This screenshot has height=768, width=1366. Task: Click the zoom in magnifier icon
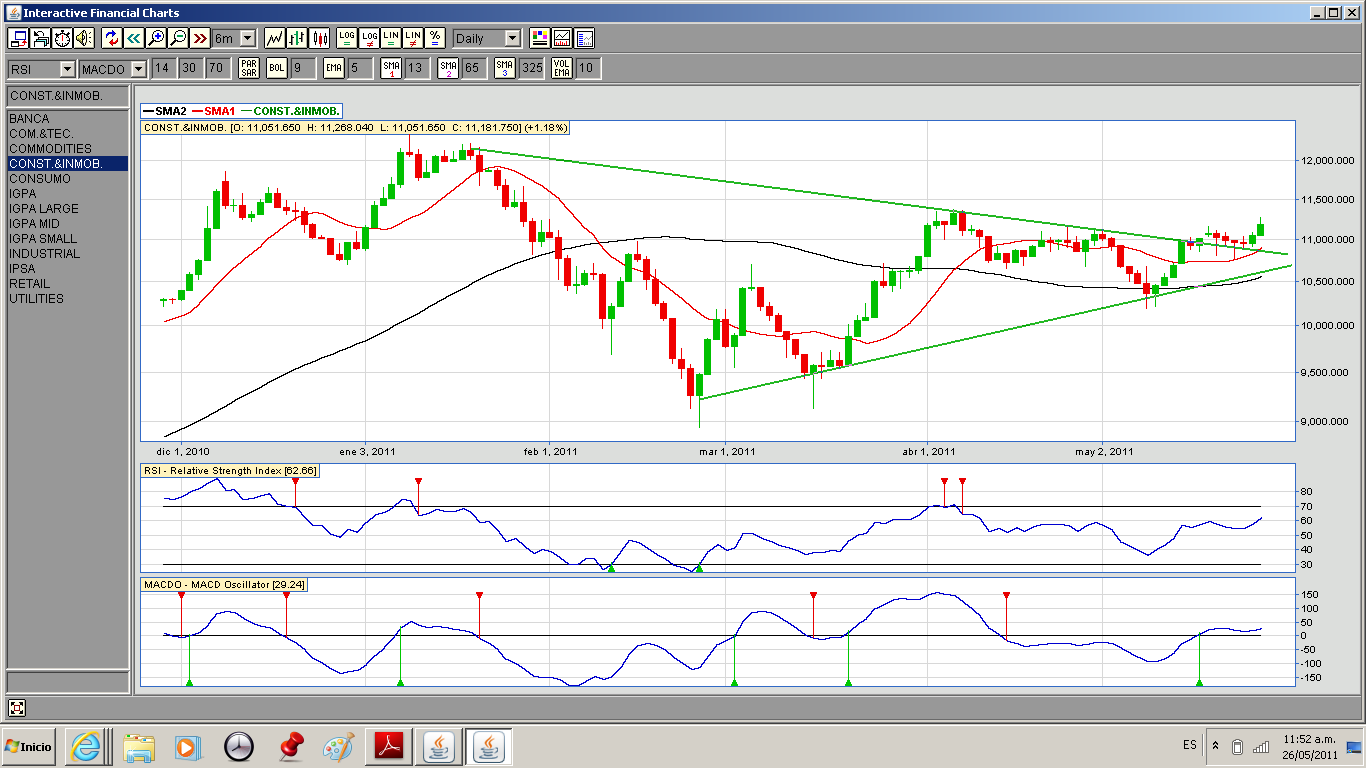click(x=156, y=38)
